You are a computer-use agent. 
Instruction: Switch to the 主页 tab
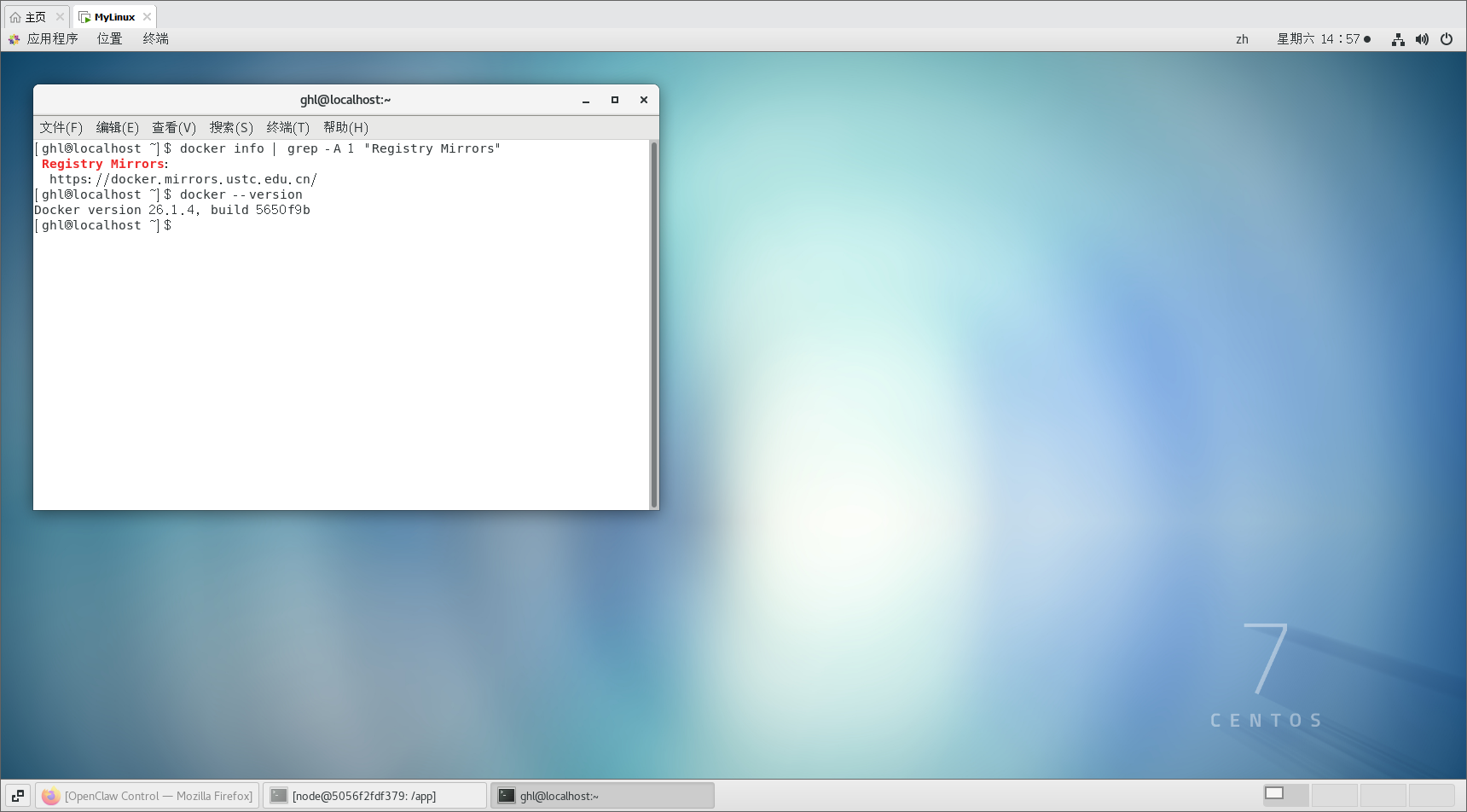(35, 17)
